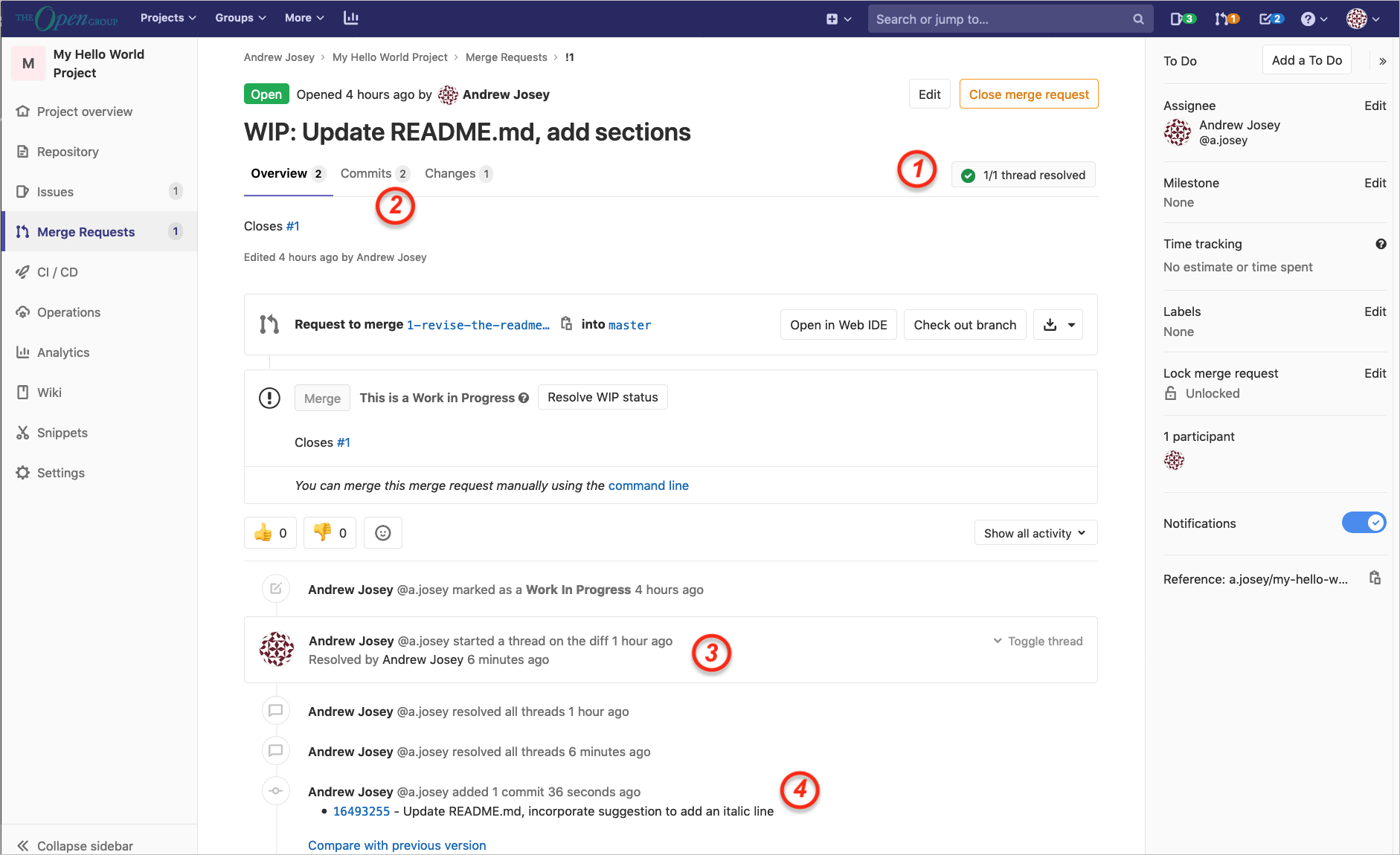Image resolution: width=1400 pixels, height=855 pixels.
Task: Add a reaction with smiley icon
Action: coord(383,532)
